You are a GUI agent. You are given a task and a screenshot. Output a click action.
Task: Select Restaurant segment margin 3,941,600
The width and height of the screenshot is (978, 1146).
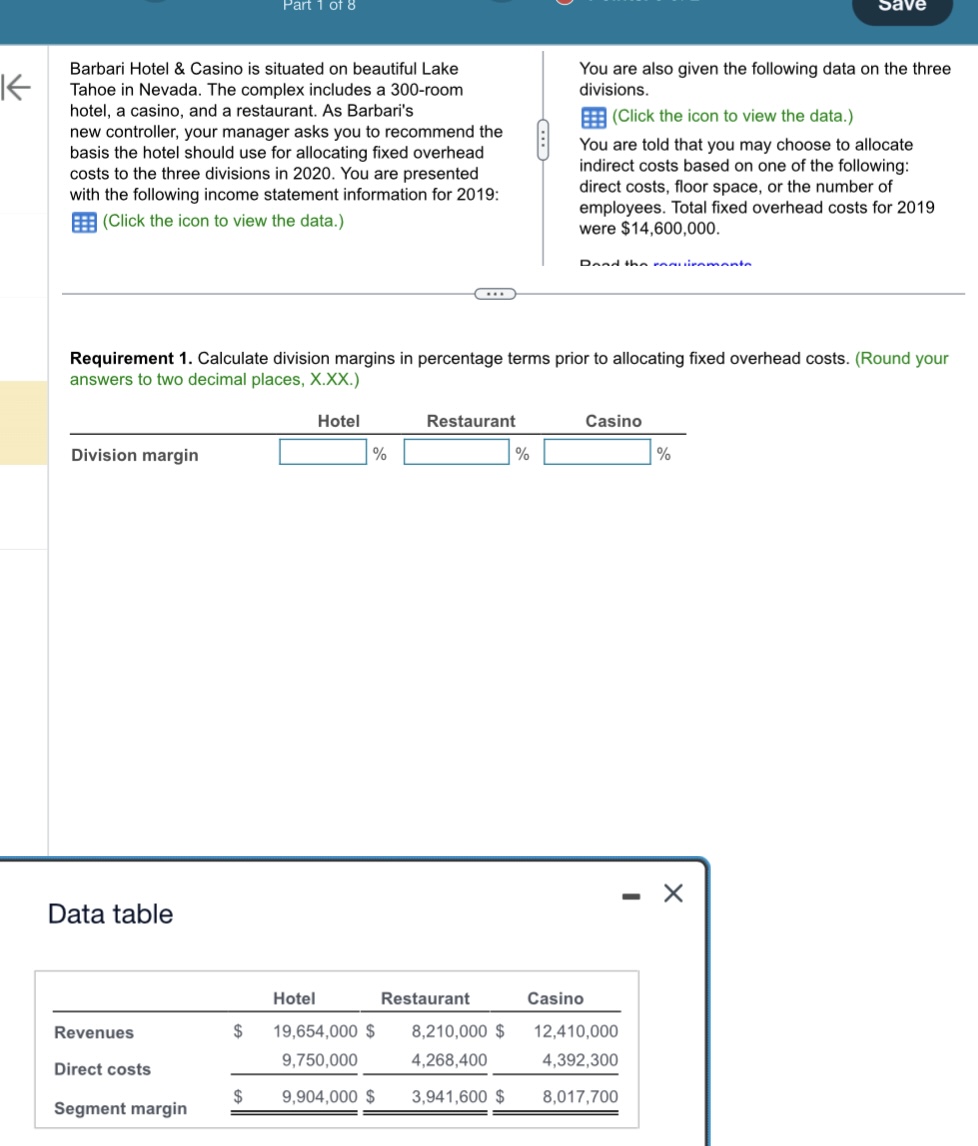[449, 1096]
